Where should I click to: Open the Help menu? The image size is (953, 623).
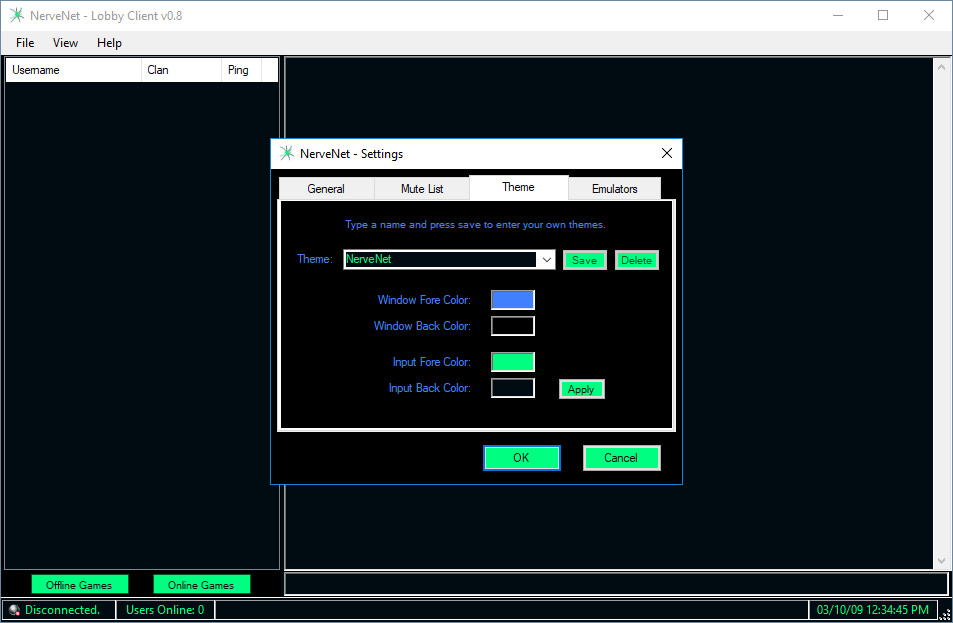coord(109,43)
